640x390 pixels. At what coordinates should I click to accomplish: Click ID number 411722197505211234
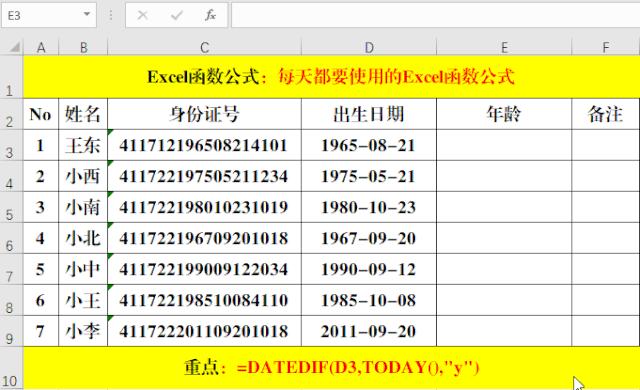tap(204, 176)
